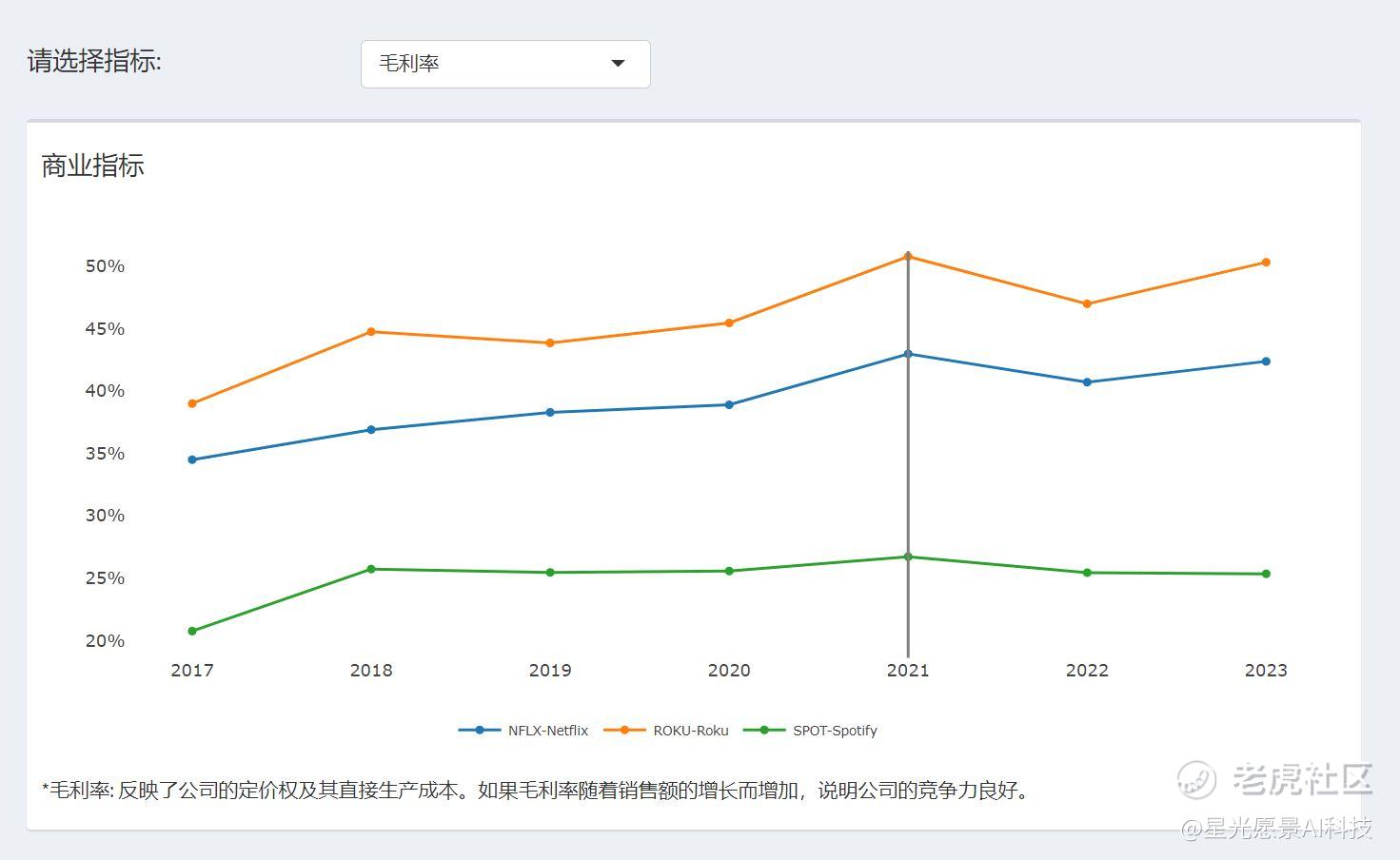Click Roku's 2019 data point
The image size is (1400, 860).
(x=550, y=343)
